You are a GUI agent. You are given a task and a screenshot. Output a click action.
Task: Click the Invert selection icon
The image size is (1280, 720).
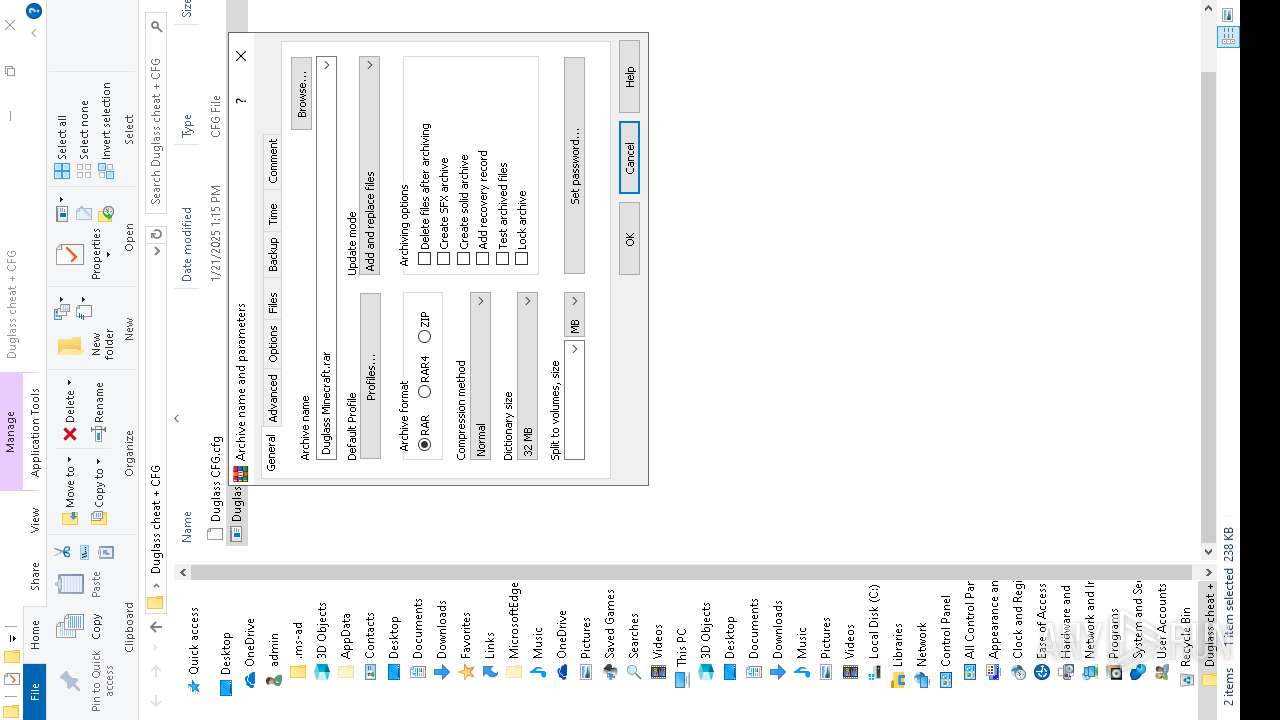pos(106,172)
